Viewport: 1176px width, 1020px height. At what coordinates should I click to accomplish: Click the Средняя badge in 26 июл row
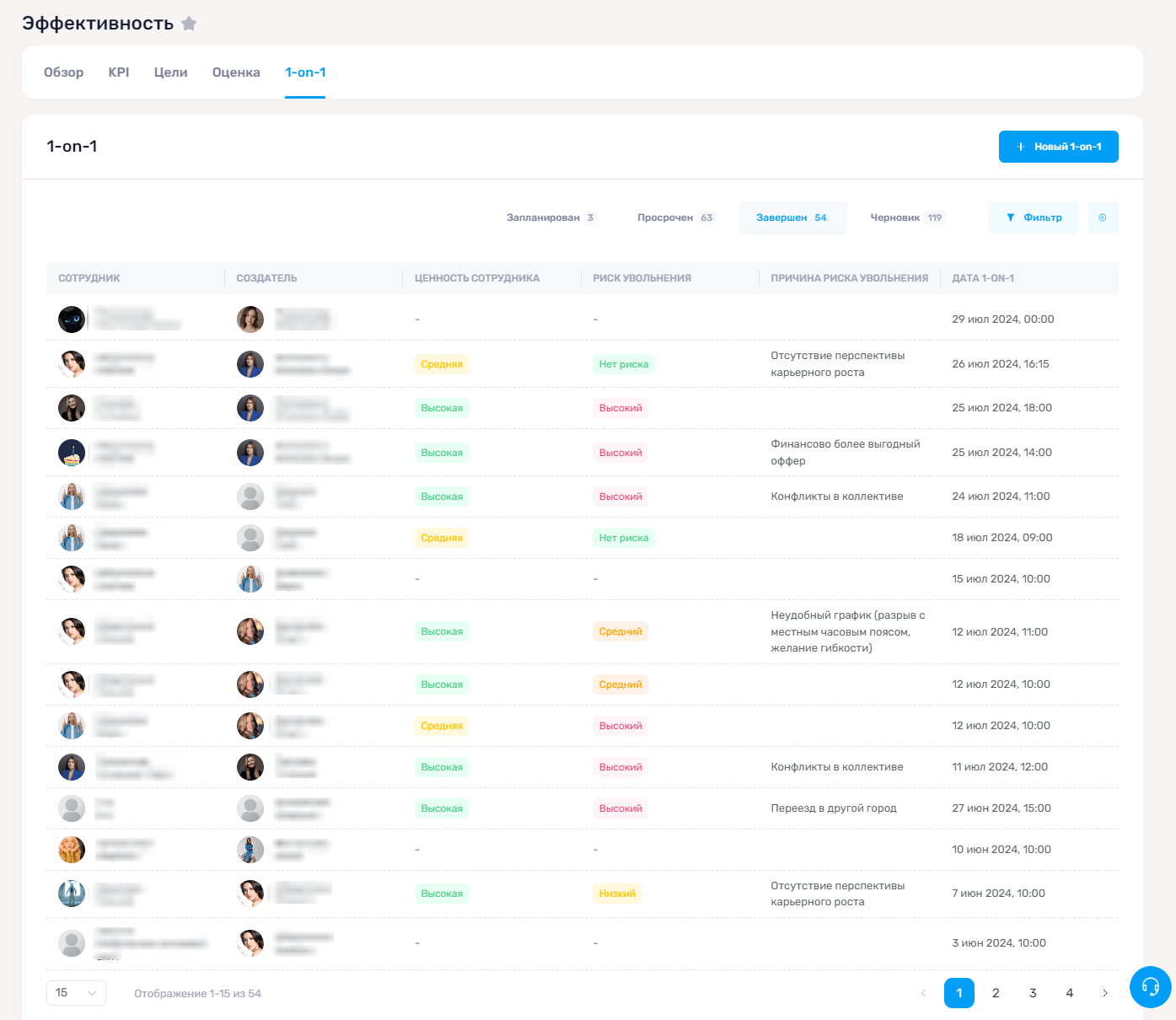pyautogui.click(x=442, y=364)
